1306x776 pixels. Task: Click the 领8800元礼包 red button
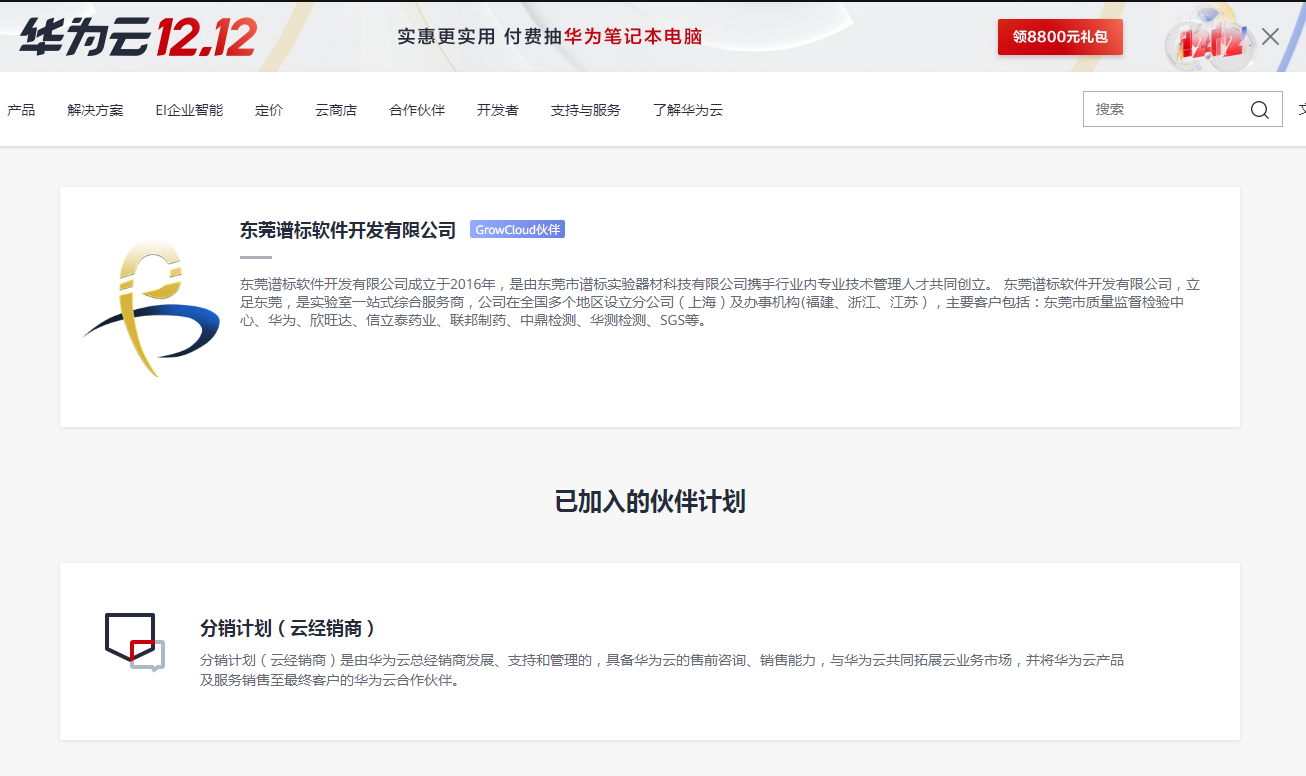coord(1060,37)
